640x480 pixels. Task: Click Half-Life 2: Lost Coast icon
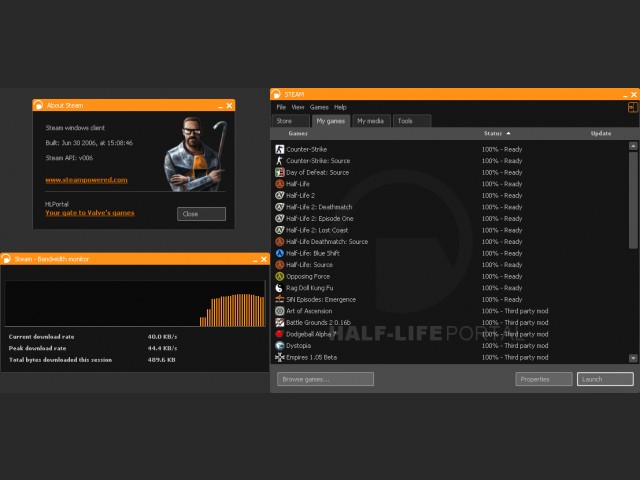pos(280,230)
